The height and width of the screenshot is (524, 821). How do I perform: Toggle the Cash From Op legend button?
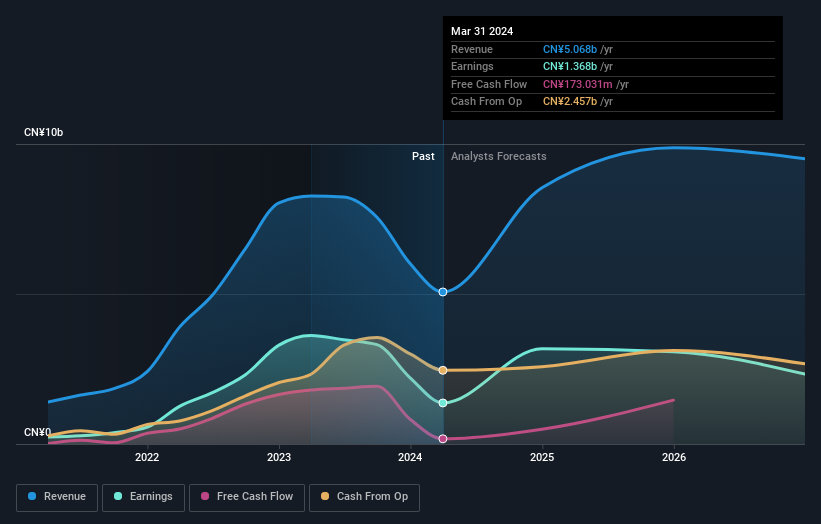click(x=364, y=497)
